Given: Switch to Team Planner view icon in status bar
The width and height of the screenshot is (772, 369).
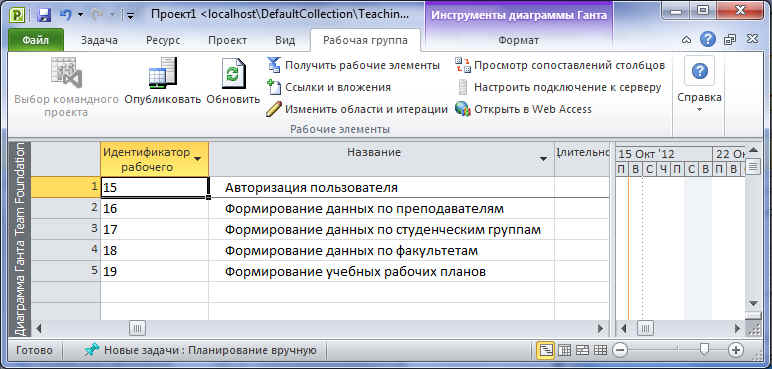Looking at the screenshot, I should [x=582, y=351].
